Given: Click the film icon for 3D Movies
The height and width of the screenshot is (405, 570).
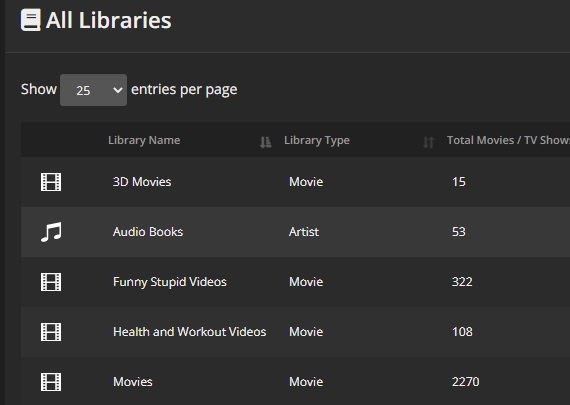Looking at the screenshot, I should pos(51,182).
